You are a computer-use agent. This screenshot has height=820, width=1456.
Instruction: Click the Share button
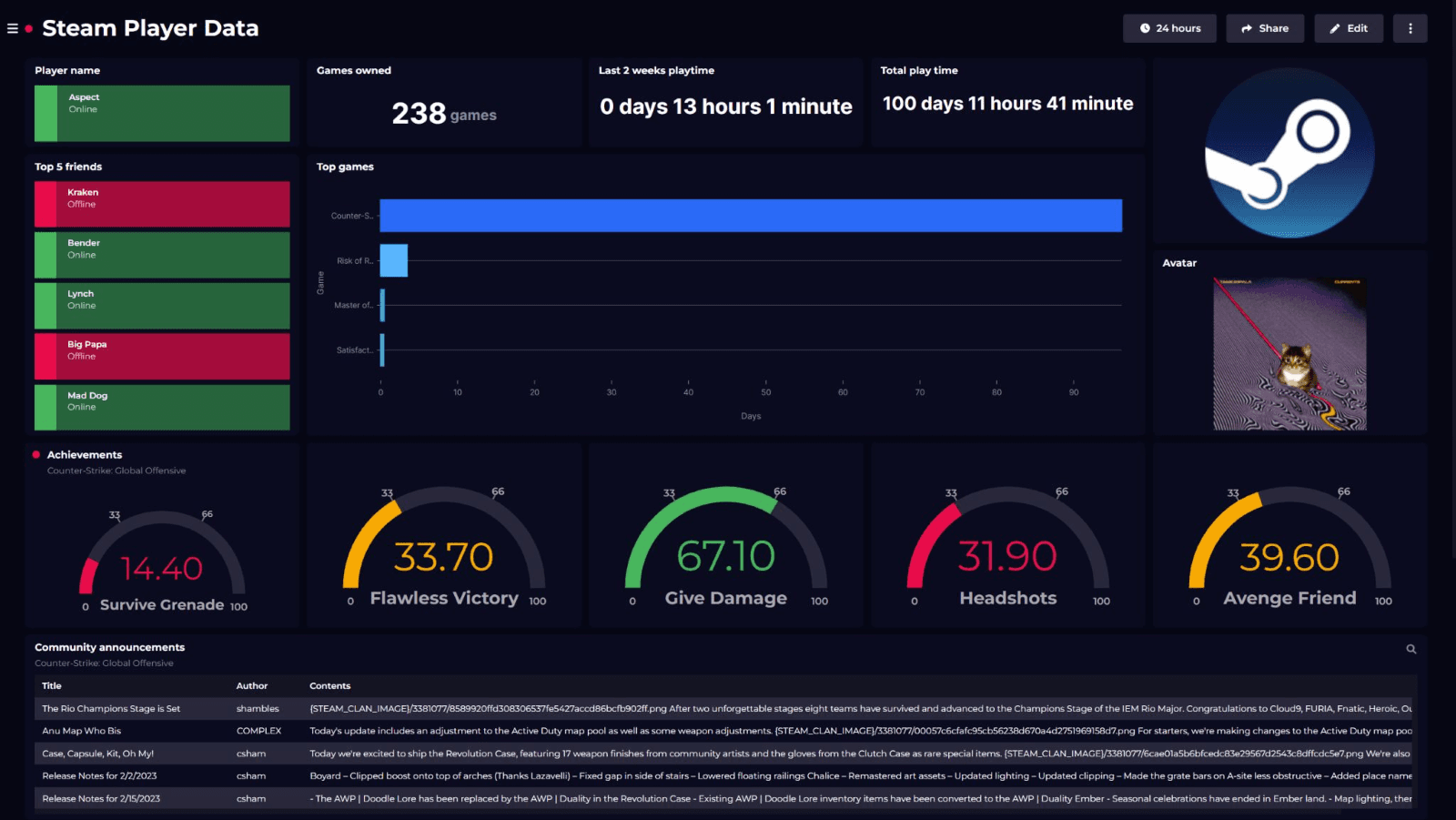click(1265, 28)
